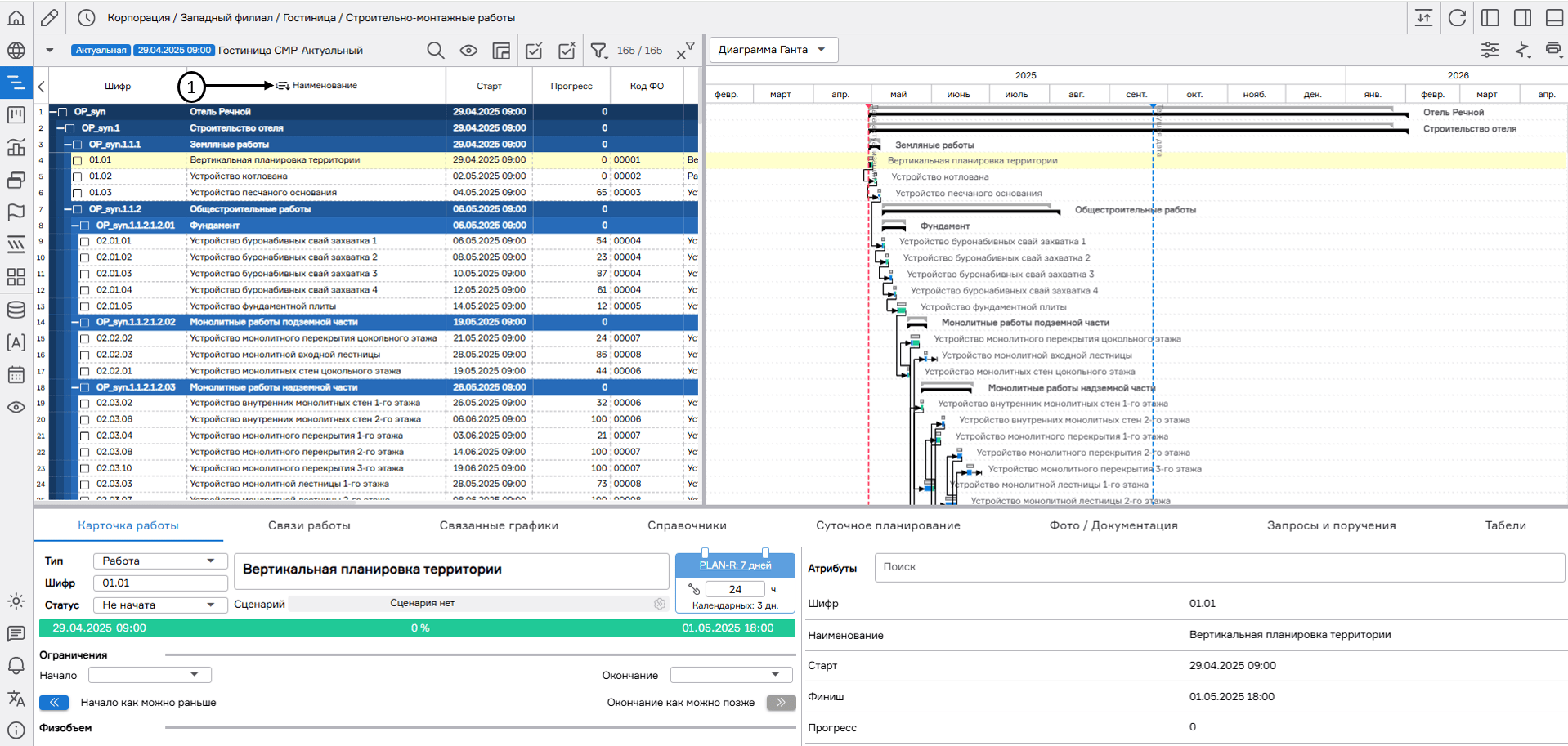Screen dimensions: 1568x746
Task: Click the PLAN-R: 7 дней link
Action: [735, 565]
